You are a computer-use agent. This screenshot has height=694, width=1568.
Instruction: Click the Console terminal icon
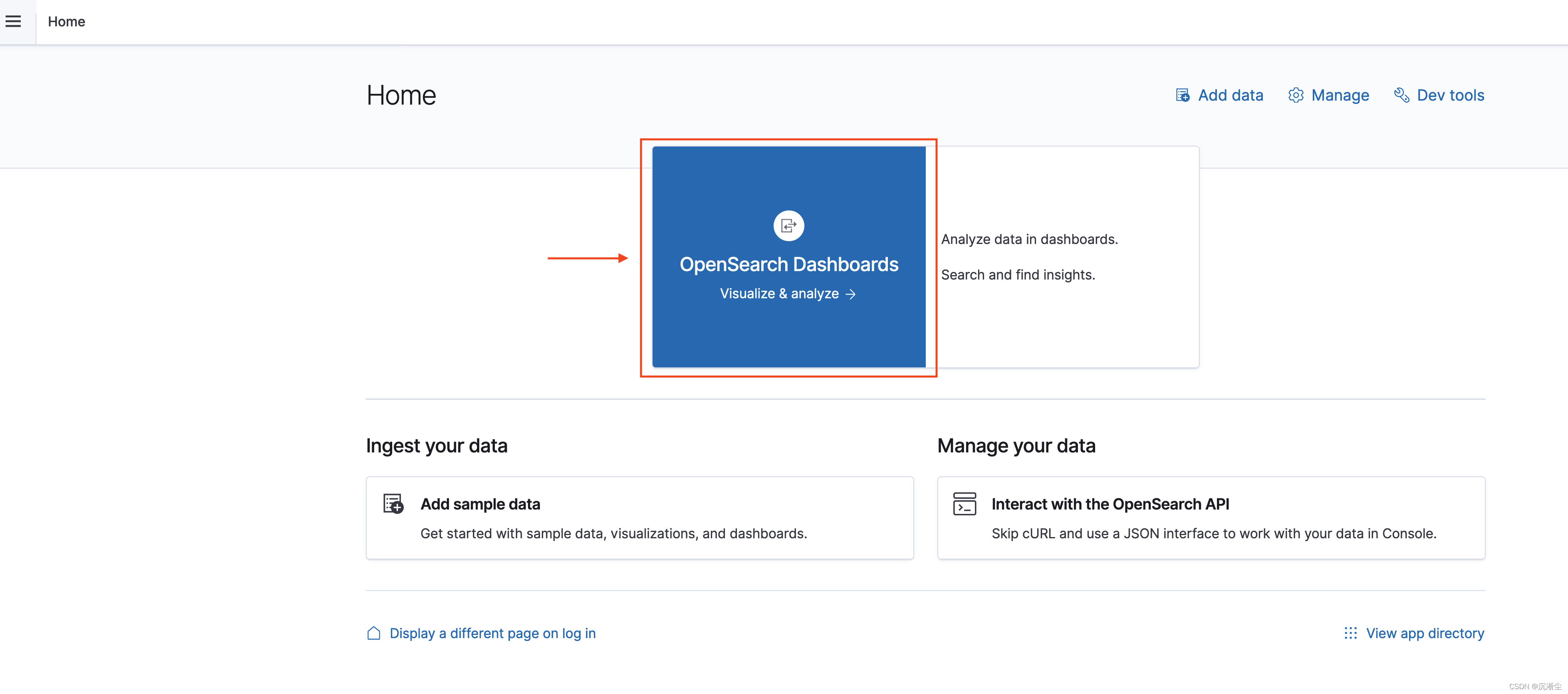(964, 504)
